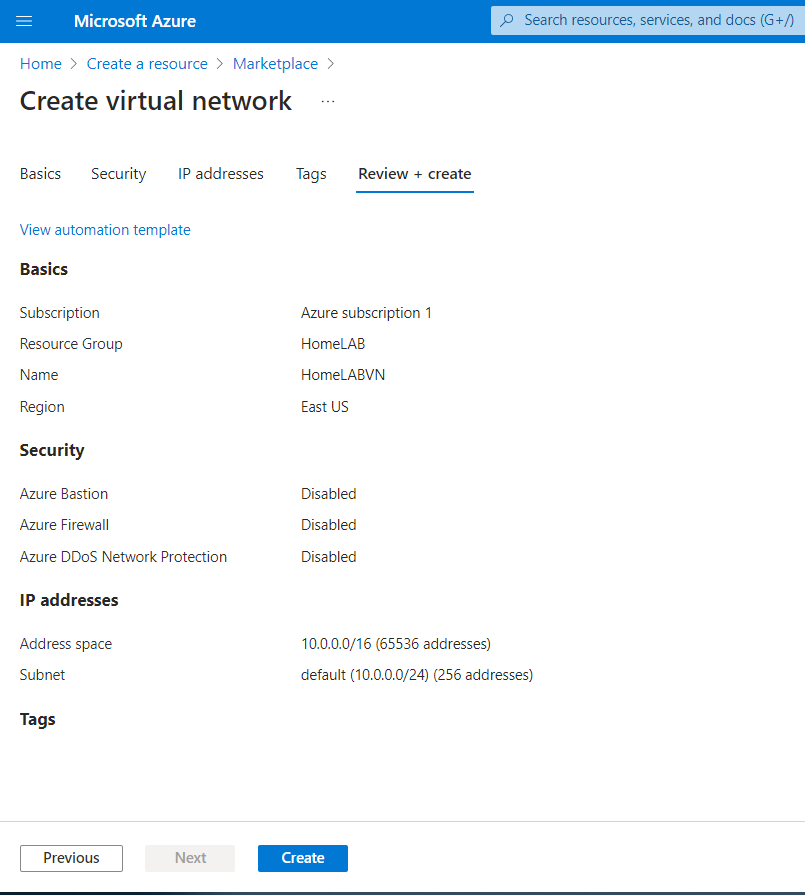This screenshot has width=805, height=895.
Task: Click the 'Subnet' label
Action: [x=42, y=675]
